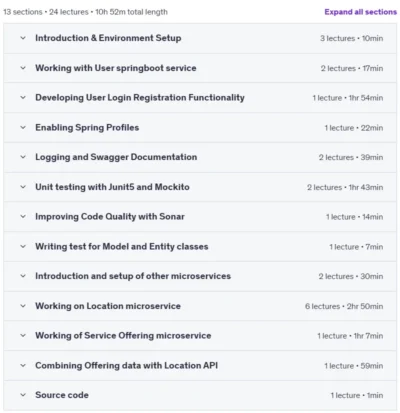Expand chevron for Logging and Swagger Documentation
The width and height of the screenshot is (400, 413).
[x=23, y=157]
